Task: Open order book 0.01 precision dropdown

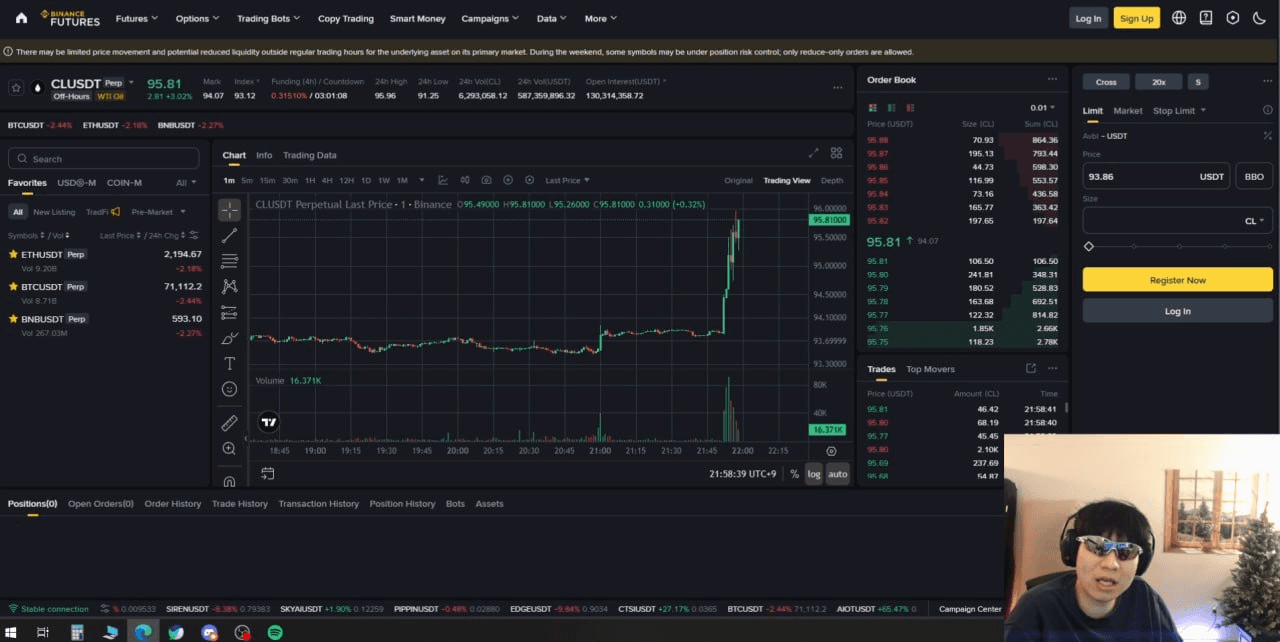Action: tap(1043, 108)
